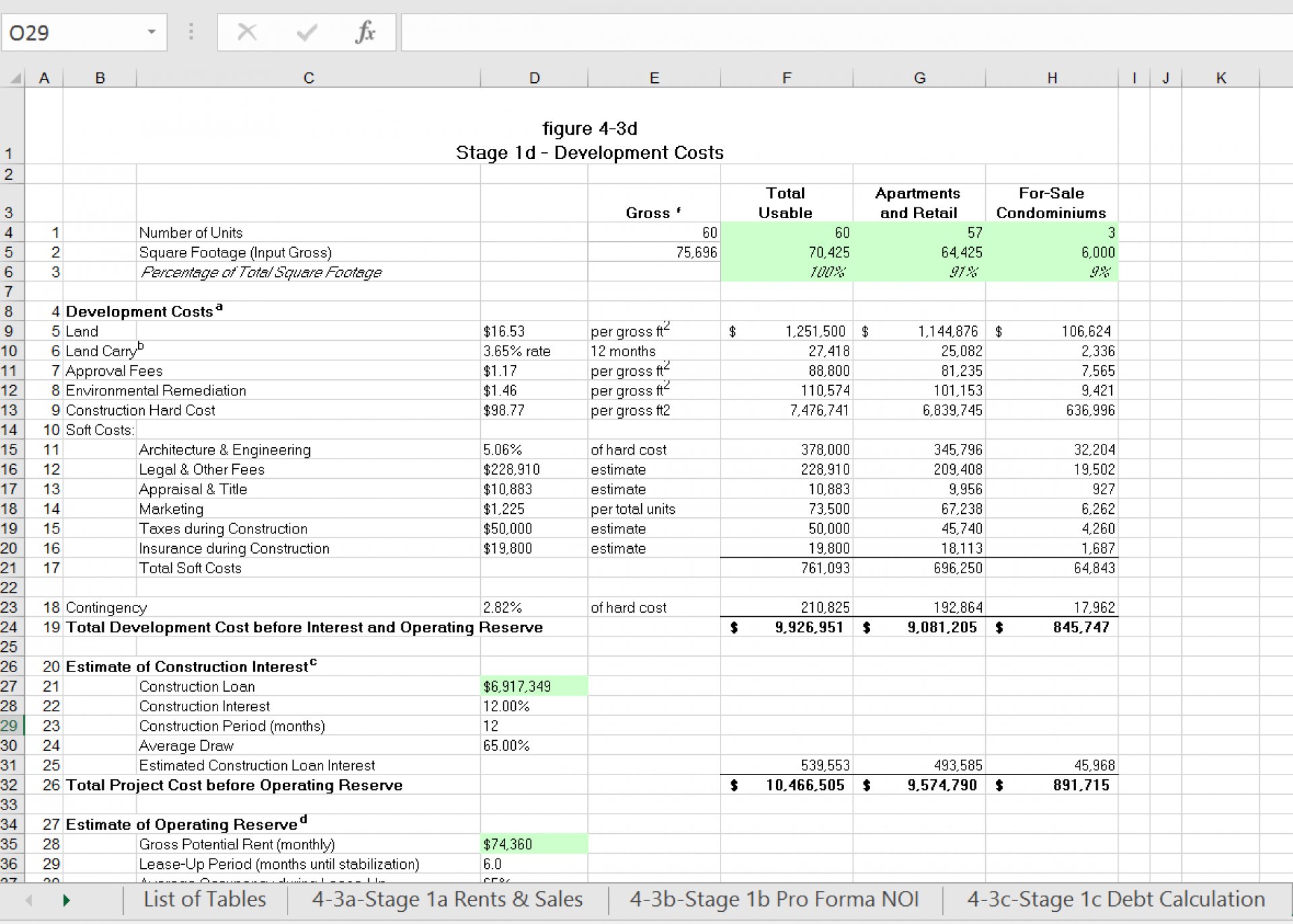Click the Select All corner button above row headers

click(x=15, y=77)
